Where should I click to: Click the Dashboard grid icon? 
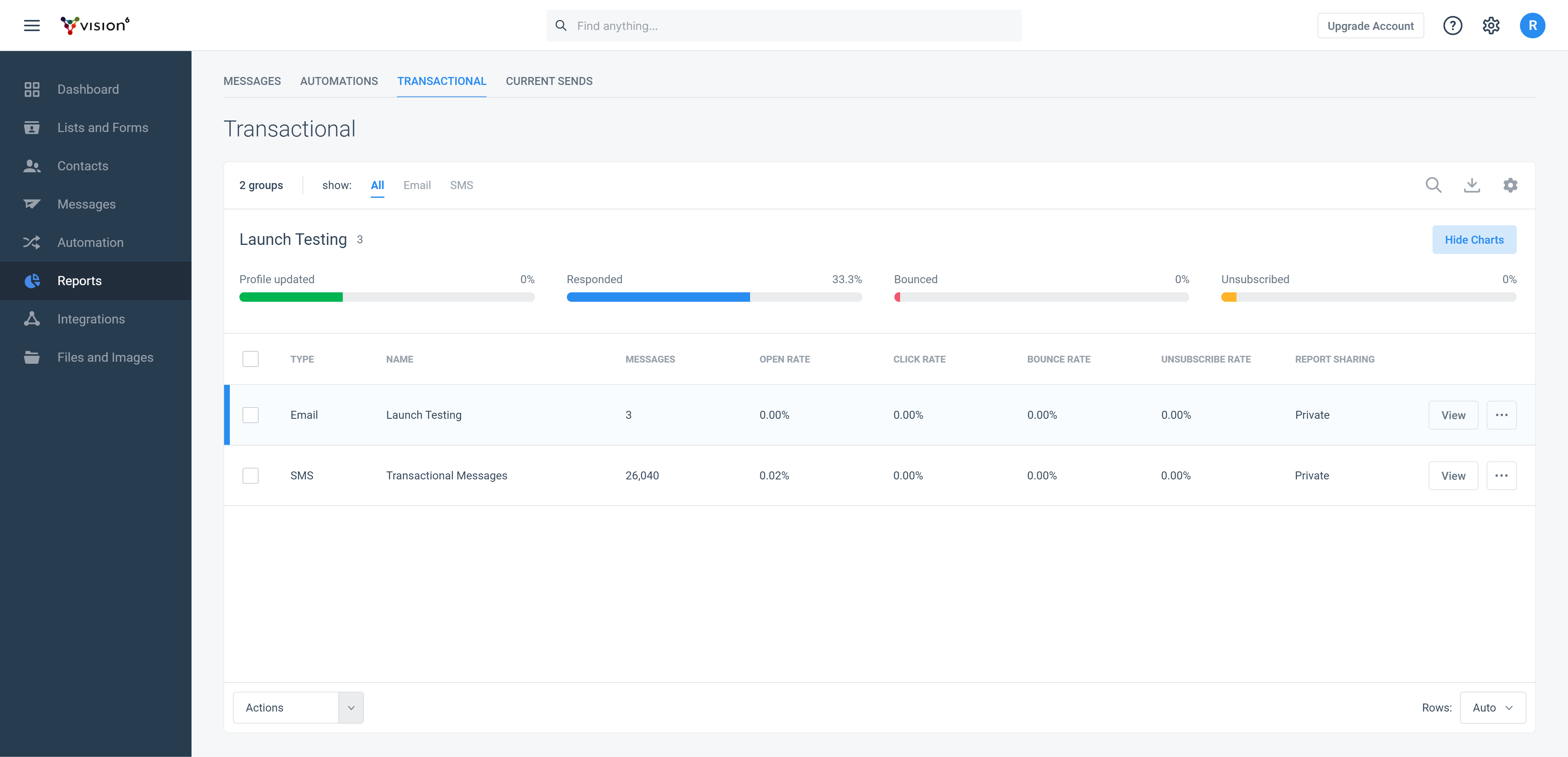[x=32, y=89]
